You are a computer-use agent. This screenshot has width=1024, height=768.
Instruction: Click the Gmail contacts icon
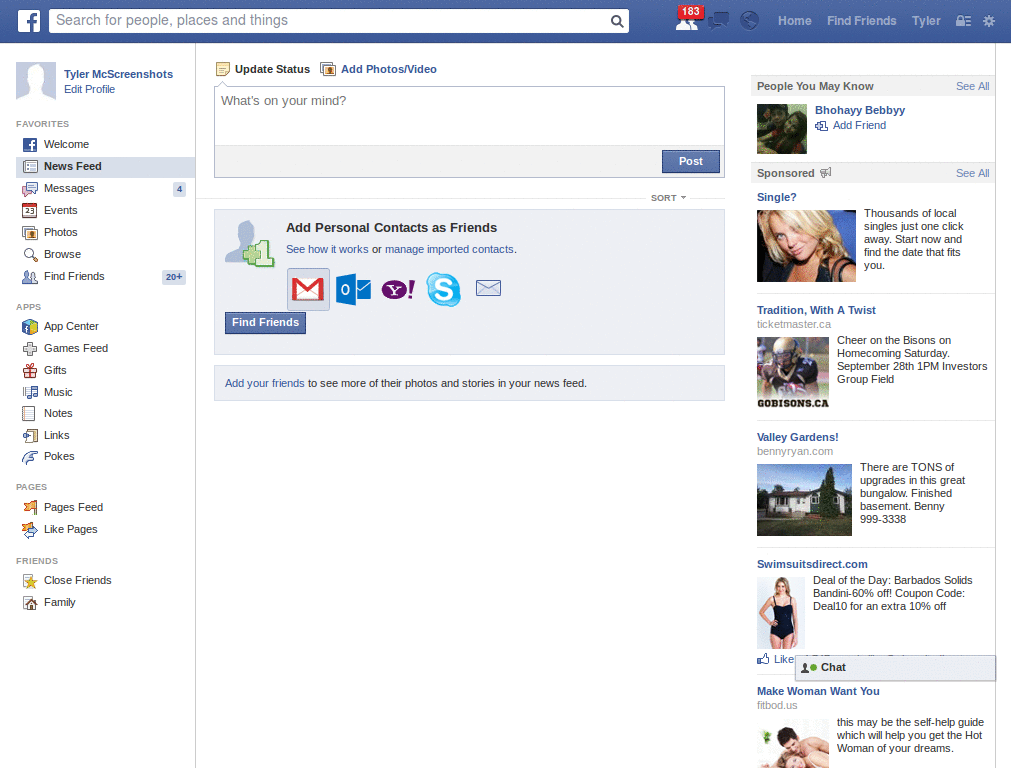308,289
